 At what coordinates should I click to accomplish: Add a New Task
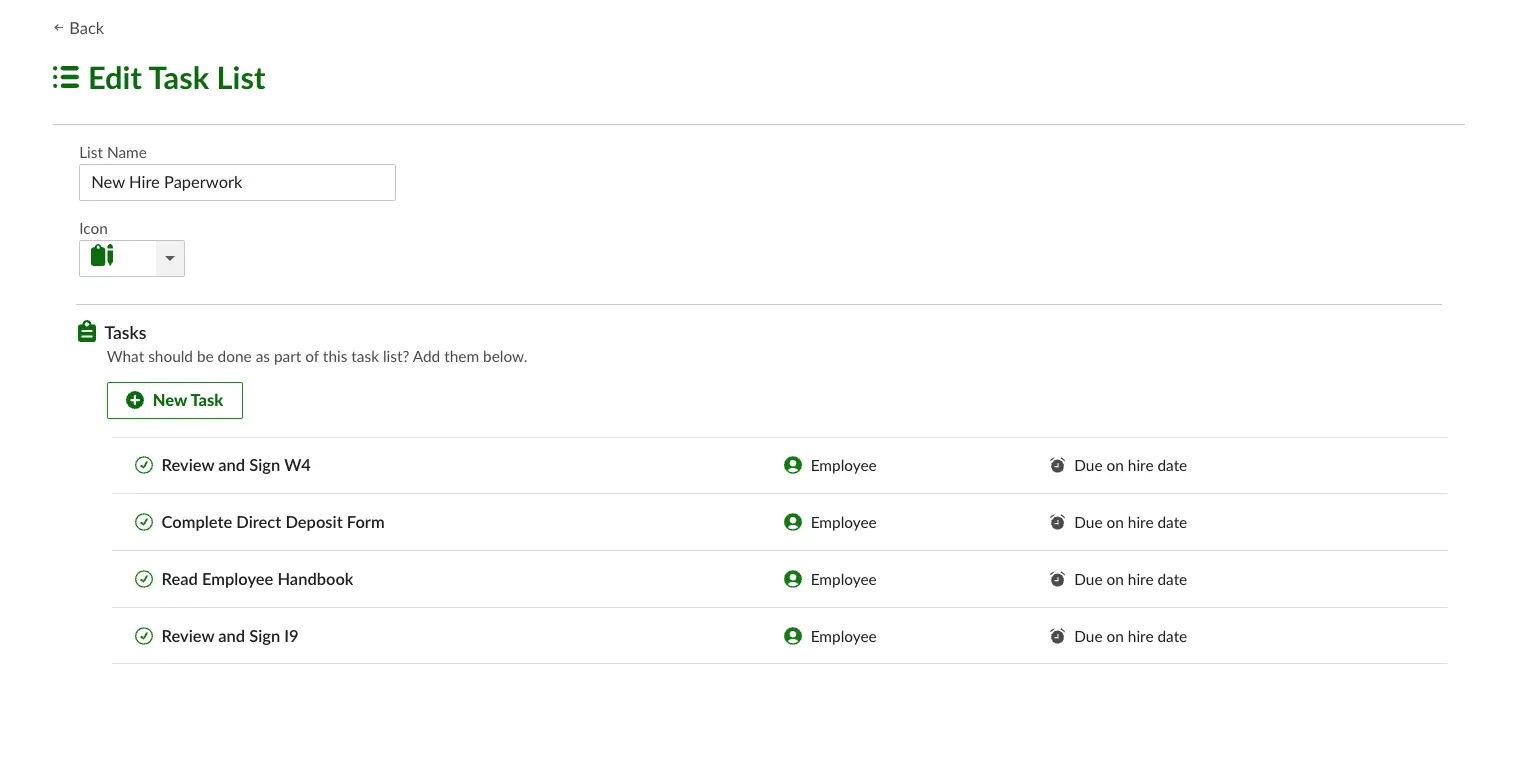point(175,400)
